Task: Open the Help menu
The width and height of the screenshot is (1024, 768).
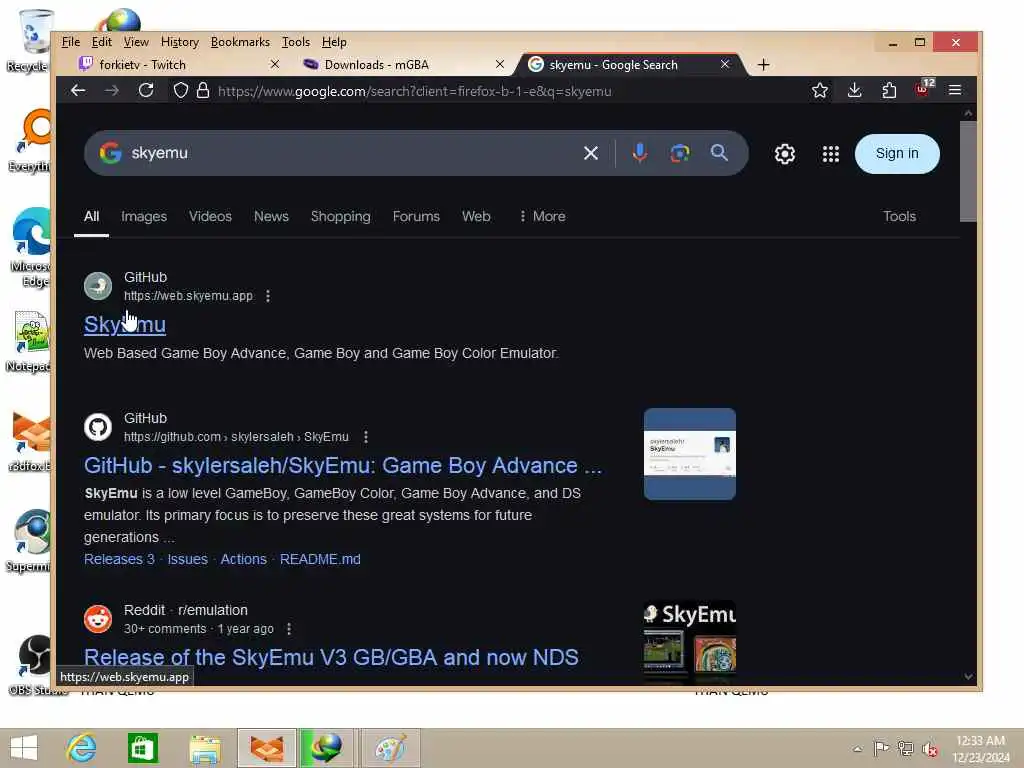Action: point(334,42)
